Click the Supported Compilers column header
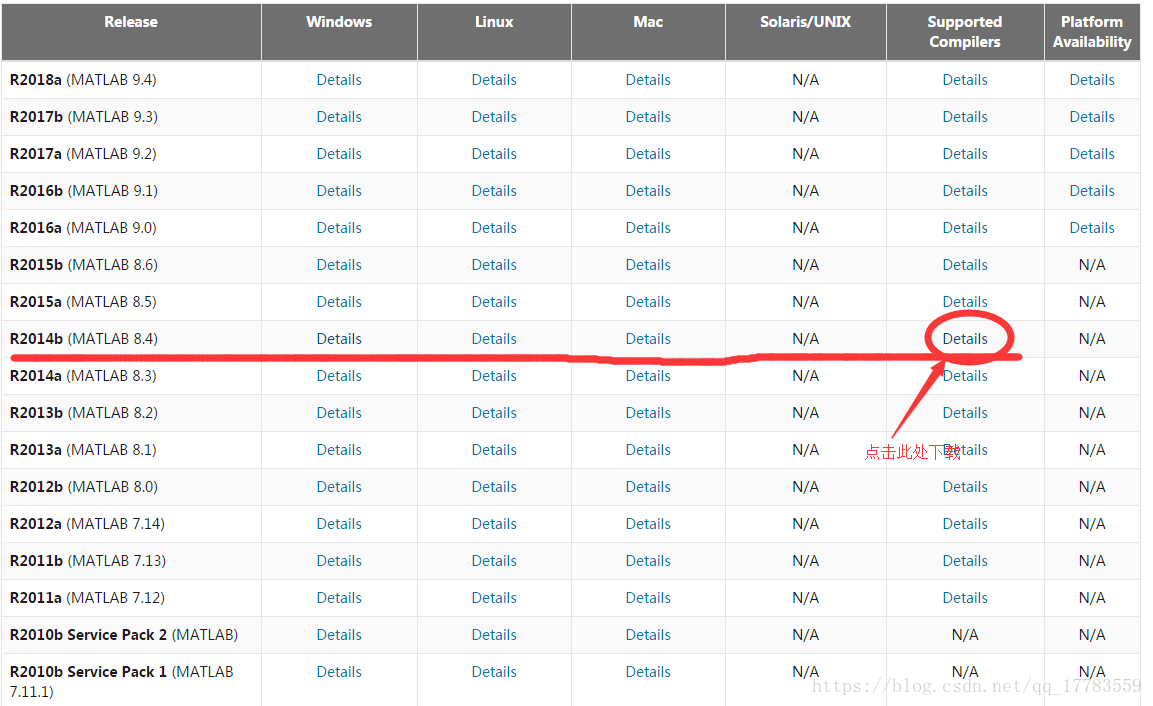1153x706 pixels. point(965,32)
